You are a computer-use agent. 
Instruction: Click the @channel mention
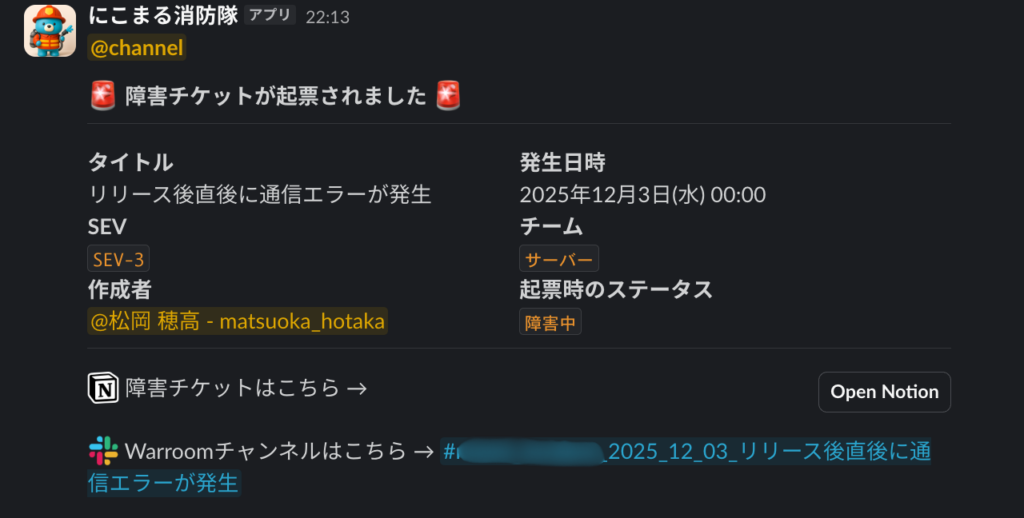tap(137, 47)
